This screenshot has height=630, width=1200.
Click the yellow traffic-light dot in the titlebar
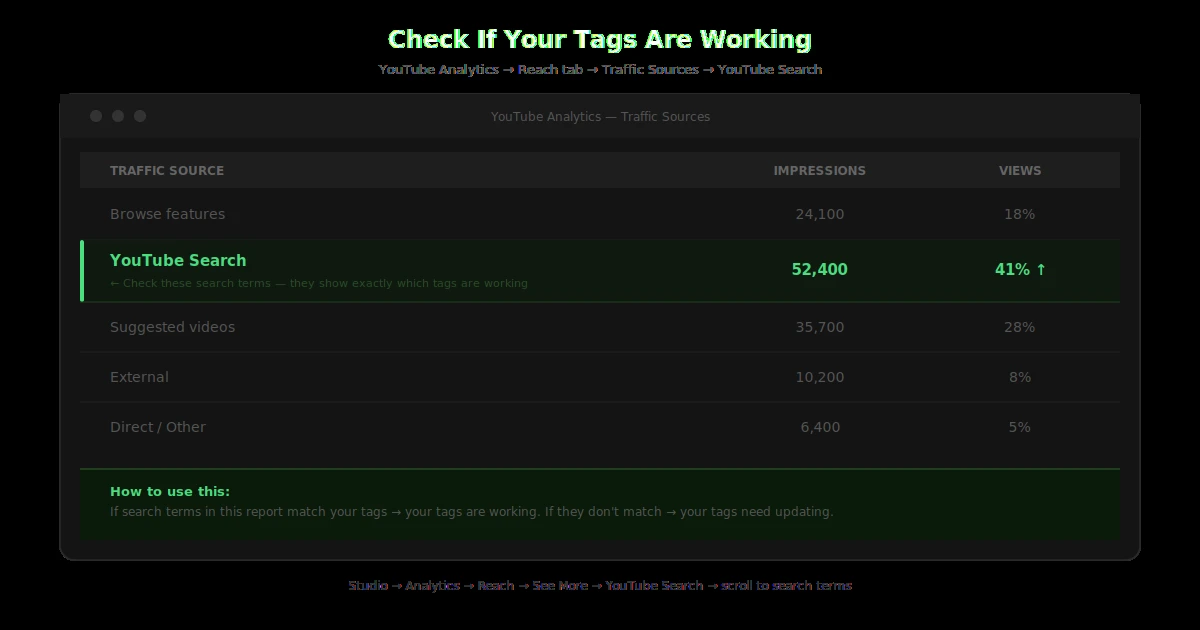117,115
